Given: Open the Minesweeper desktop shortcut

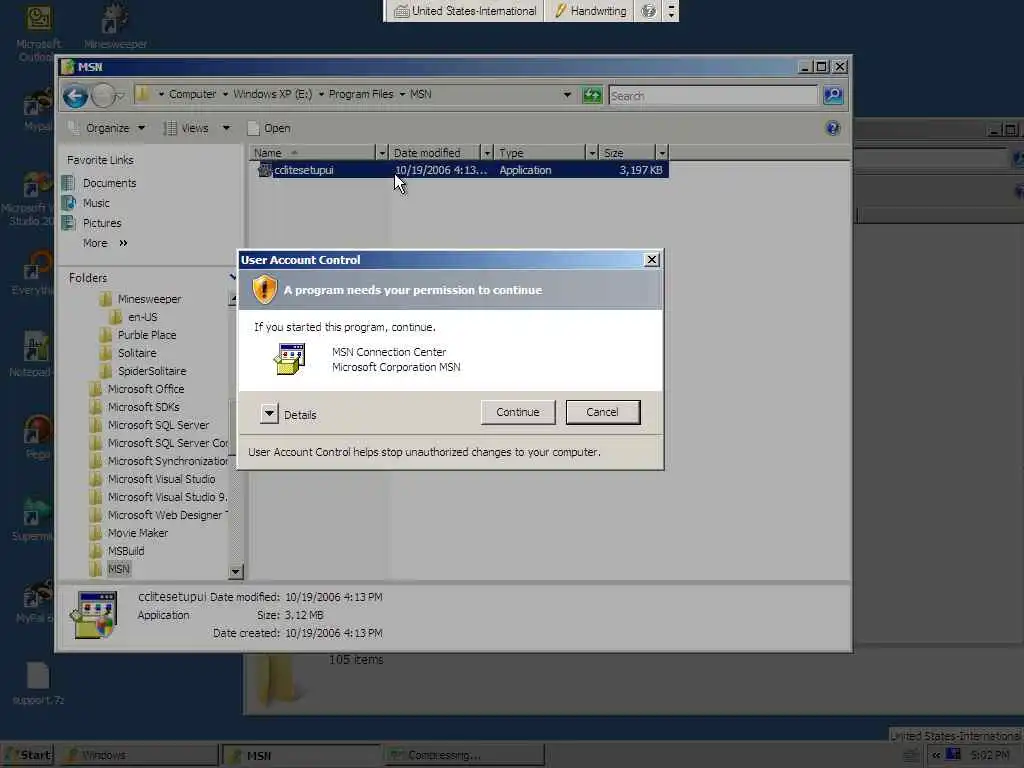Looking at the screenshot, I should click(x=115, y=27).
